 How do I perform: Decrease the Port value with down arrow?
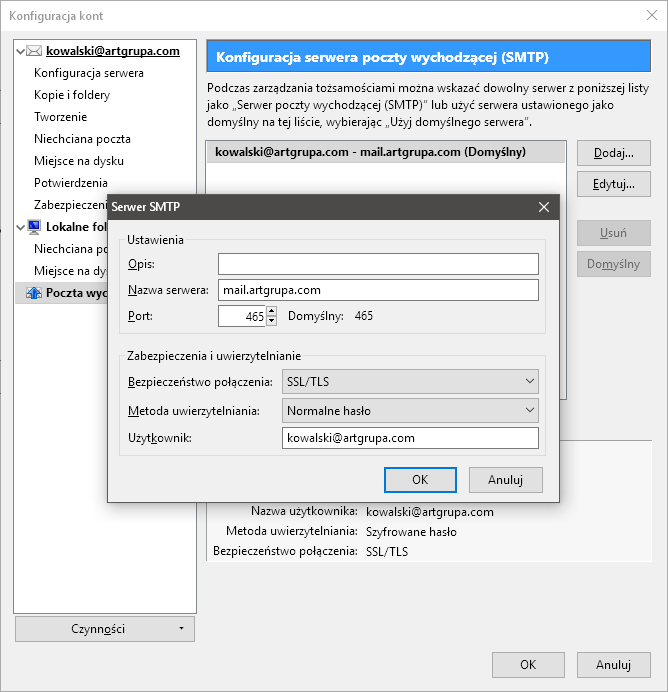pos(271,321)
